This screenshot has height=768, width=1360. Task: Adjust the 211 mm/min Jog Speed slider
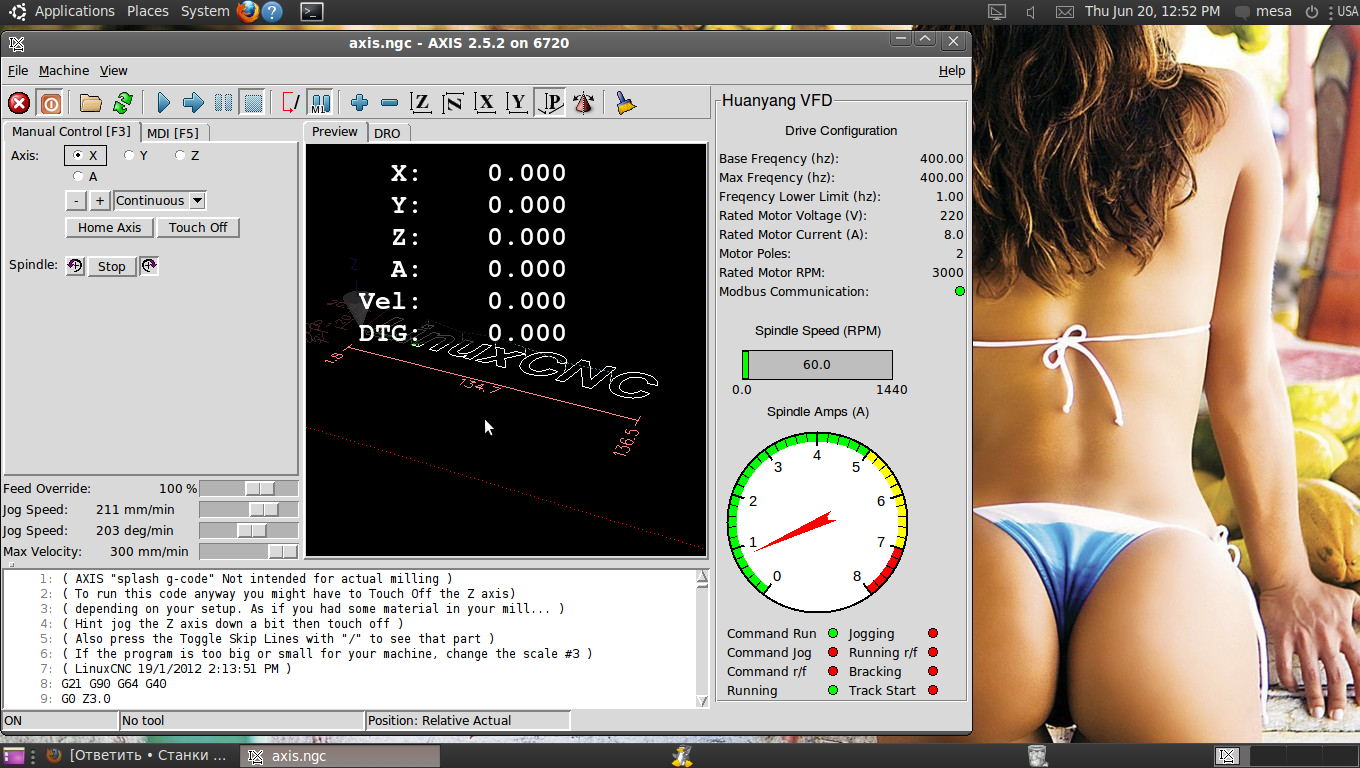tap(249, 510)
